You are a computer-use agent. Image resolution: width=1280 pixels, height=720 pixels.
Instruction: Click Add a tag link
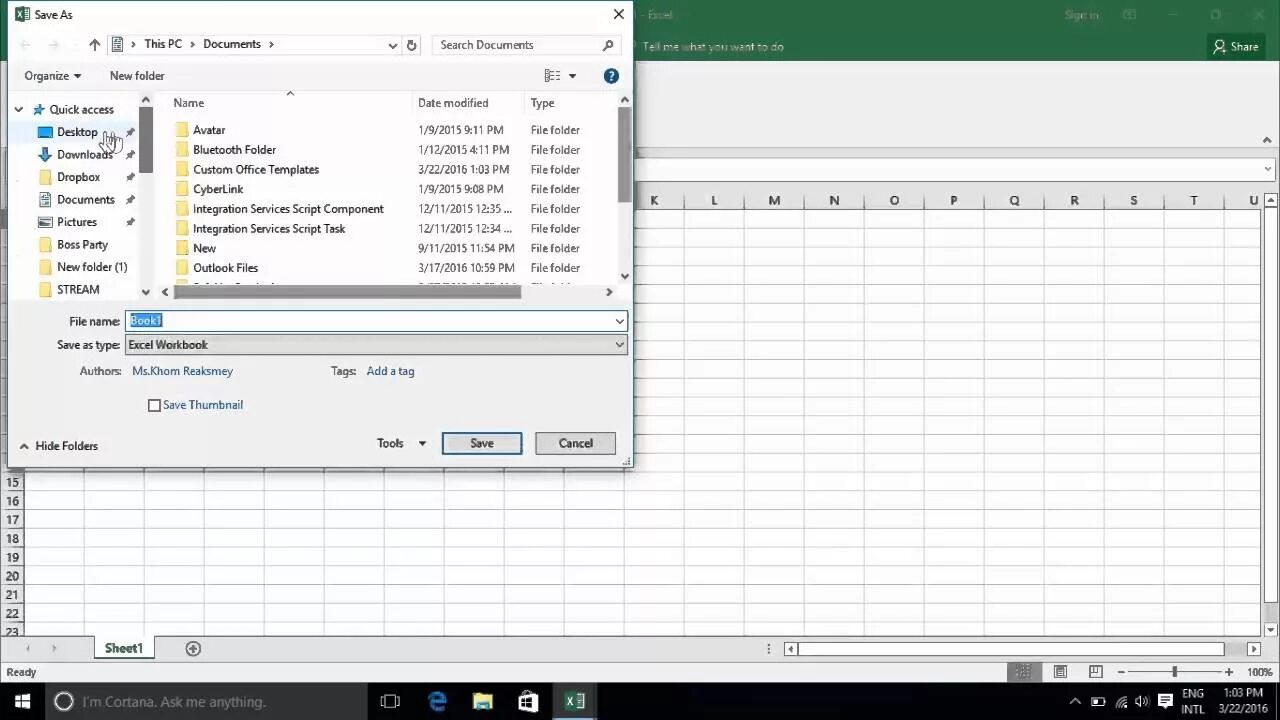coord(390,371)
